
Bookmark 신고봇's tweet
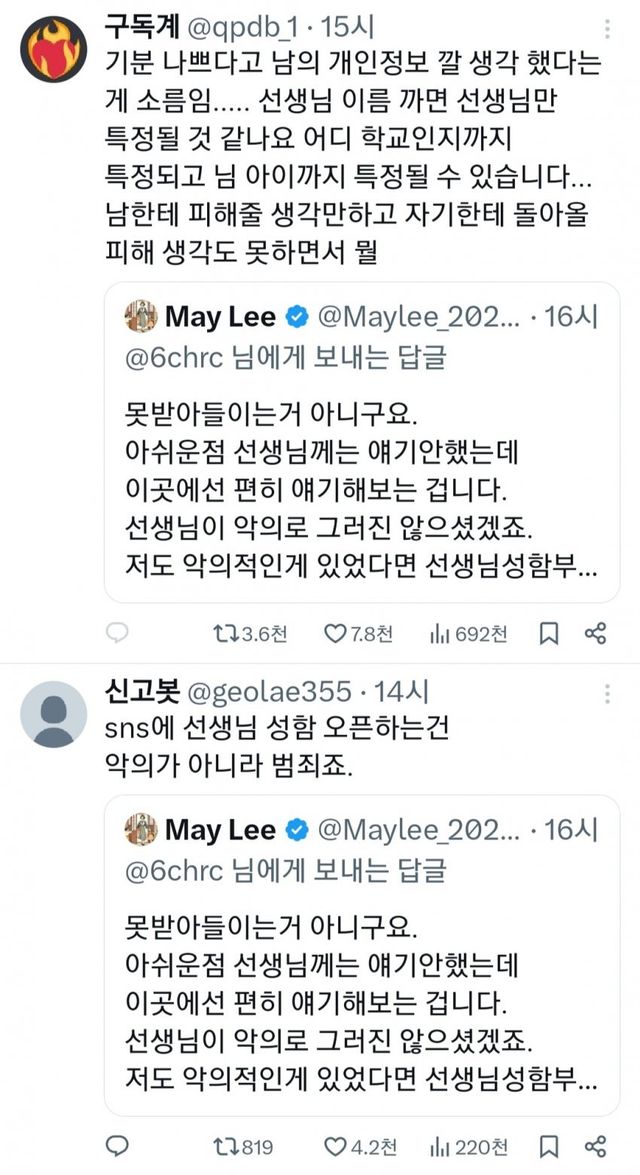tap(549, 1145)
